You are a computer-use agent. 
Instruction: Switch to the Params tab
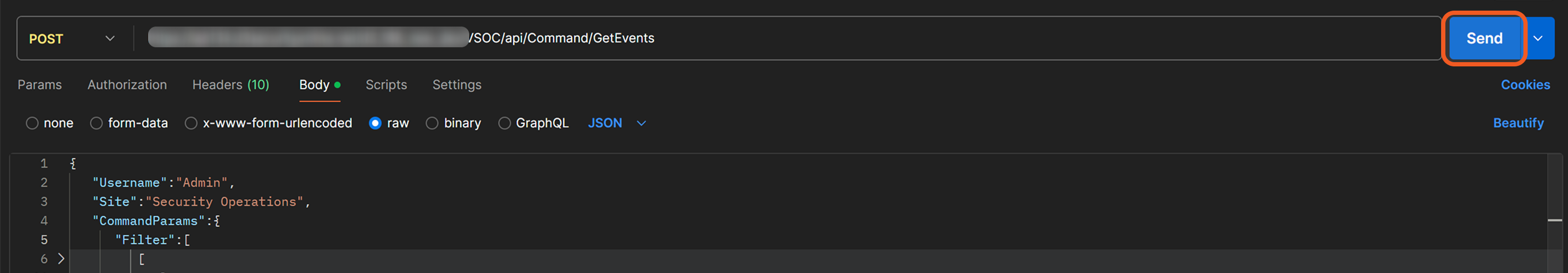[40, 84]
